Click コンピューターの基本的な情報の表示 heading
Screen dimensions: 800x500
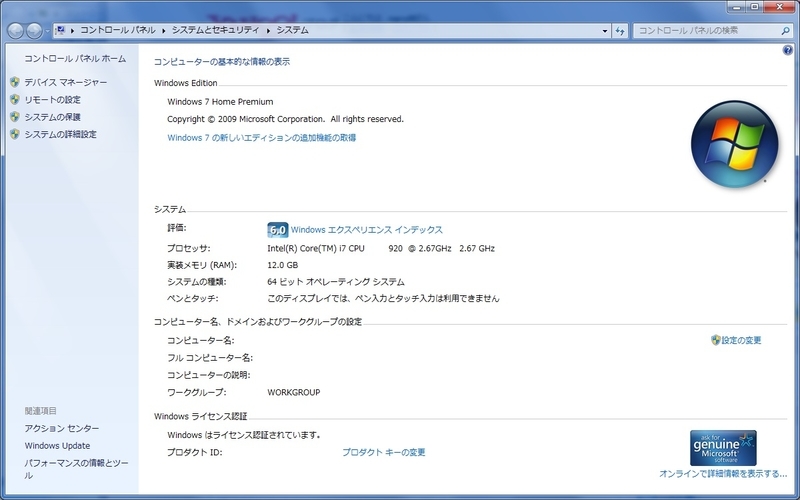pyautogui.click(x=222, y=62)
